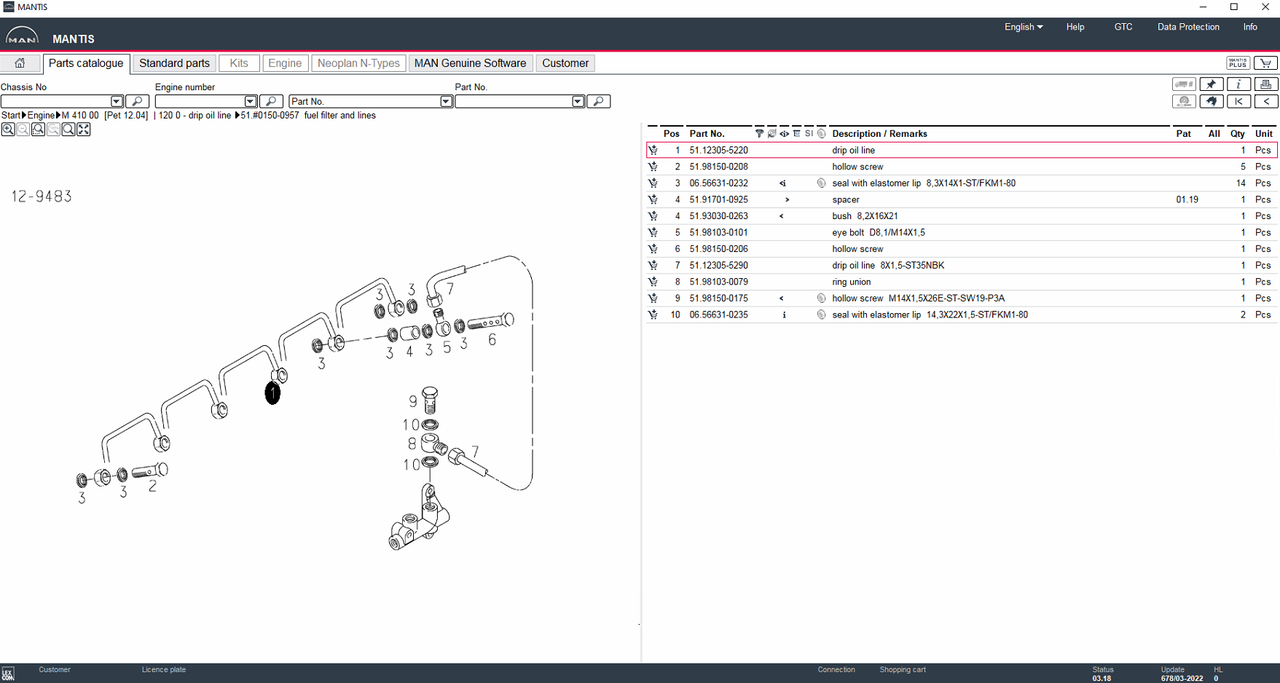Open the Part No. search type dropdown
Screen dimensions: 1280x683
[x=447, y=101]
